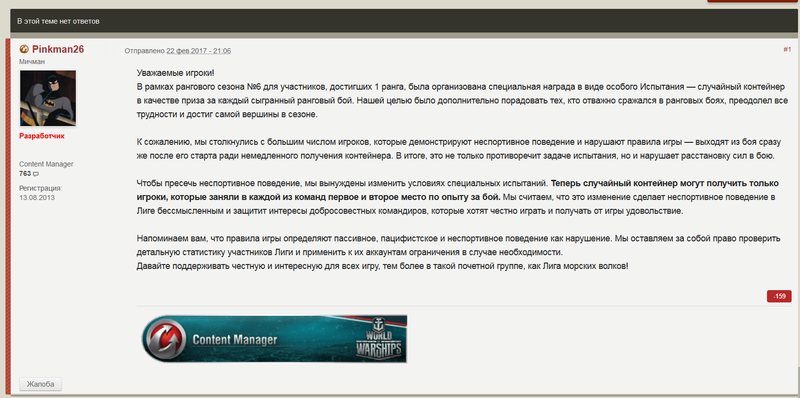Click the Мичман rank title
This screenshot has height=398, width=800.
32,61
